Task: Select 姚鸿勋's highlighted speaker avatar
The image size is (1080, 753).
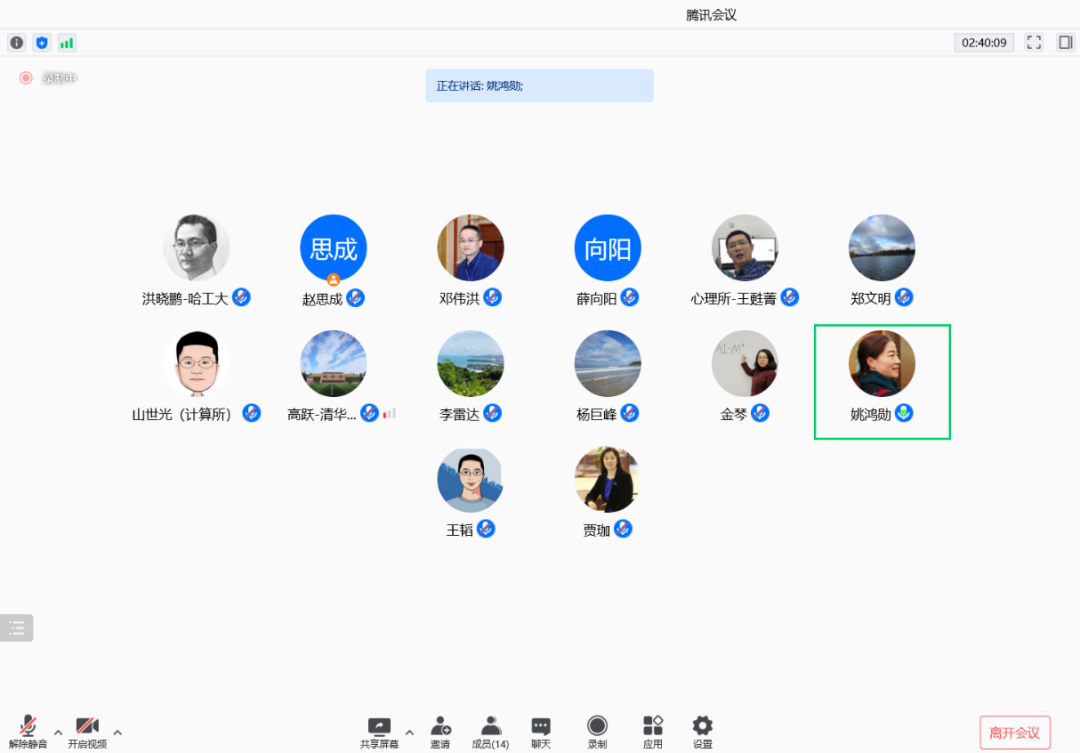Action: pyautogui.click(x=882, y=364)
